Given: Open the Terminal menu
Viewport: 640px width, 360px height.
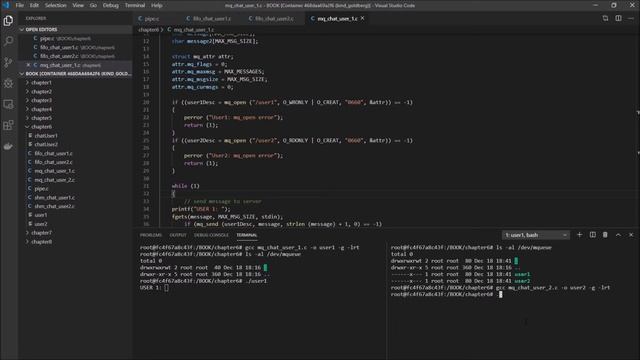Looking at the screenshot, I should [135, 5].
